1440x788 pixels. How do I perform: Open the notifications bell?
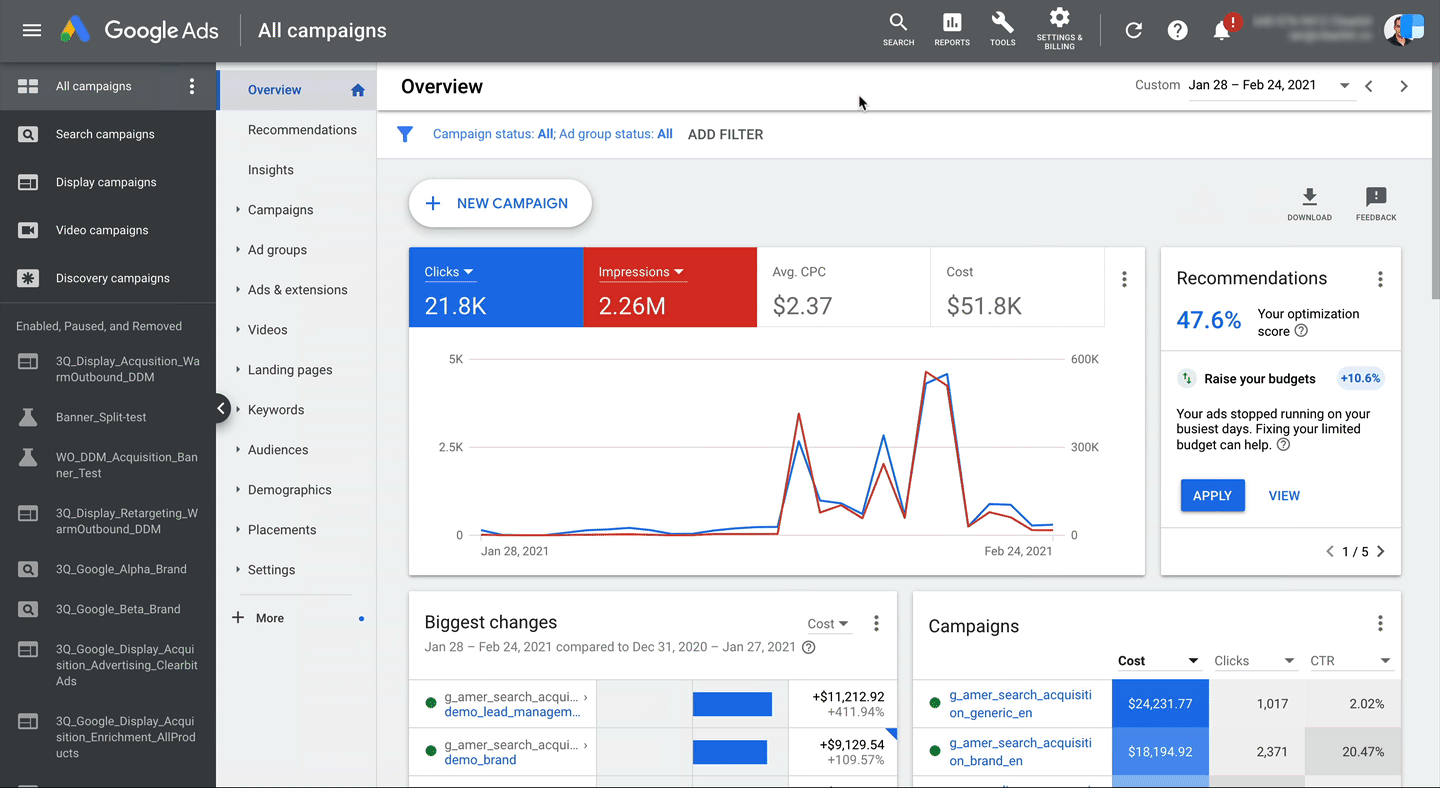coord(1222,30)
